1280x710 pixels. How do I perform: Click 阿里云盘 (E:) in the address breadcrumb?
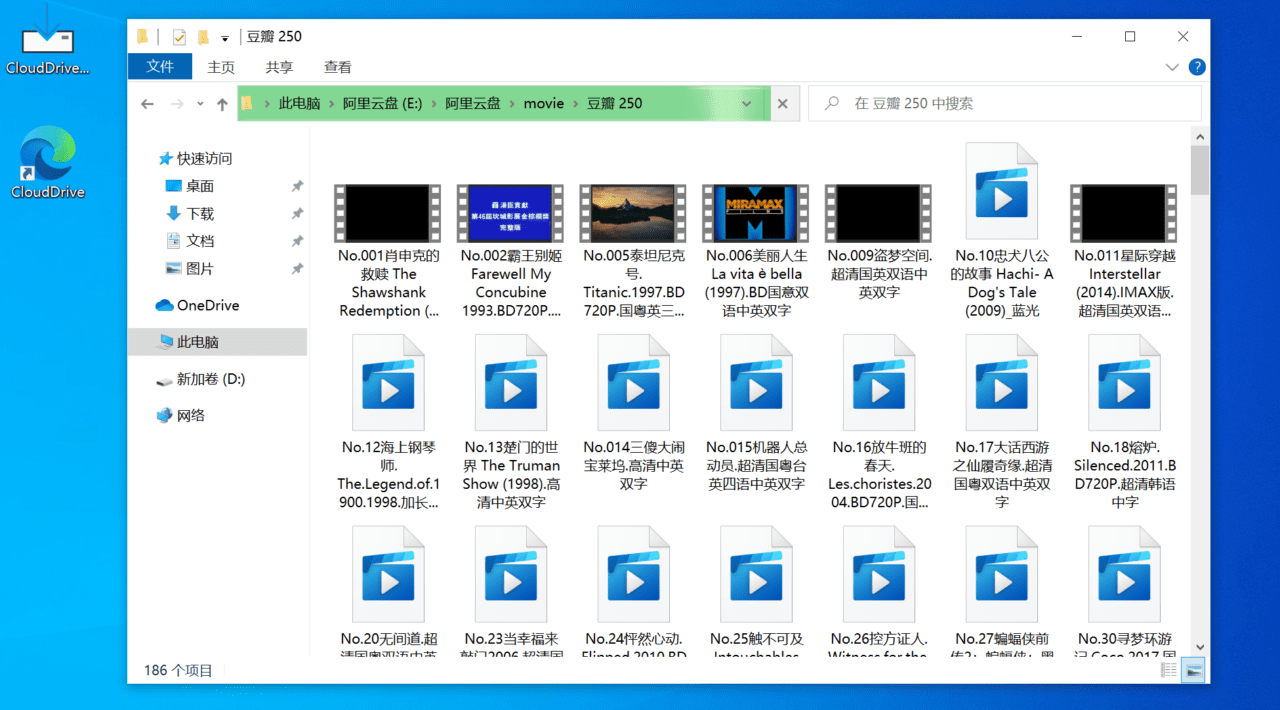(382, 103)
